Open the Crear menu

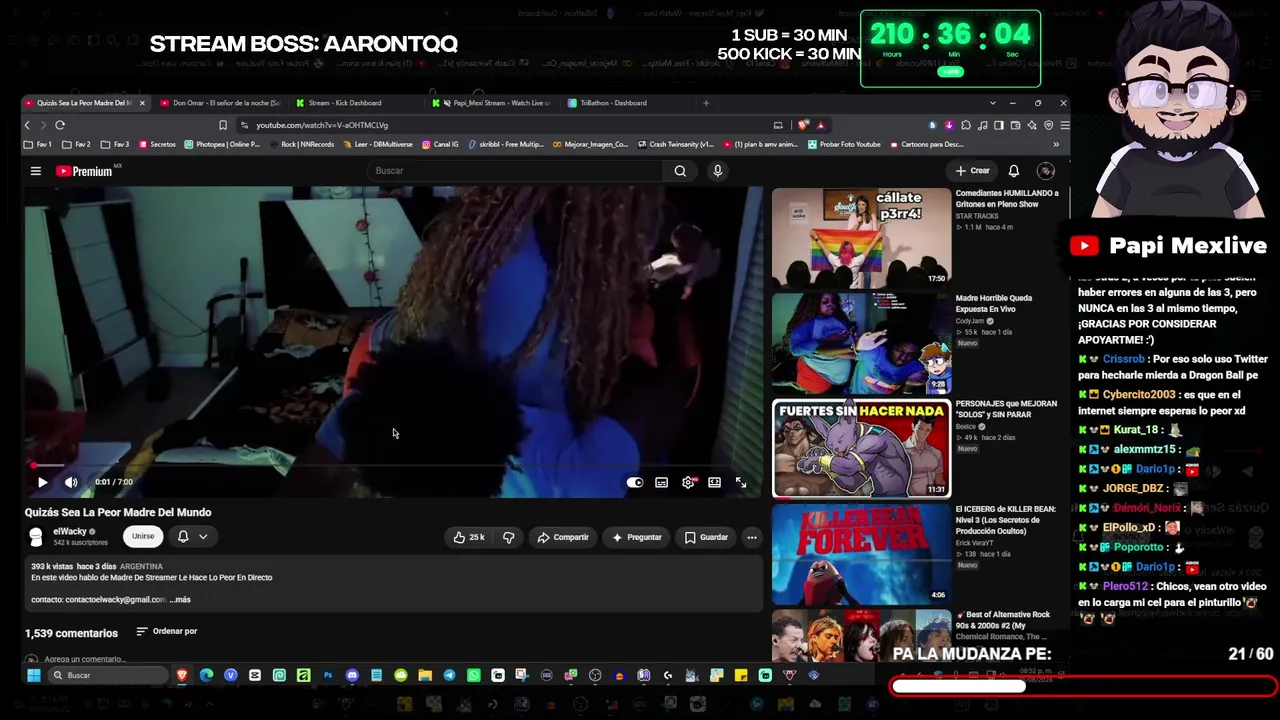pyautogui.click(x=972, y=171)
